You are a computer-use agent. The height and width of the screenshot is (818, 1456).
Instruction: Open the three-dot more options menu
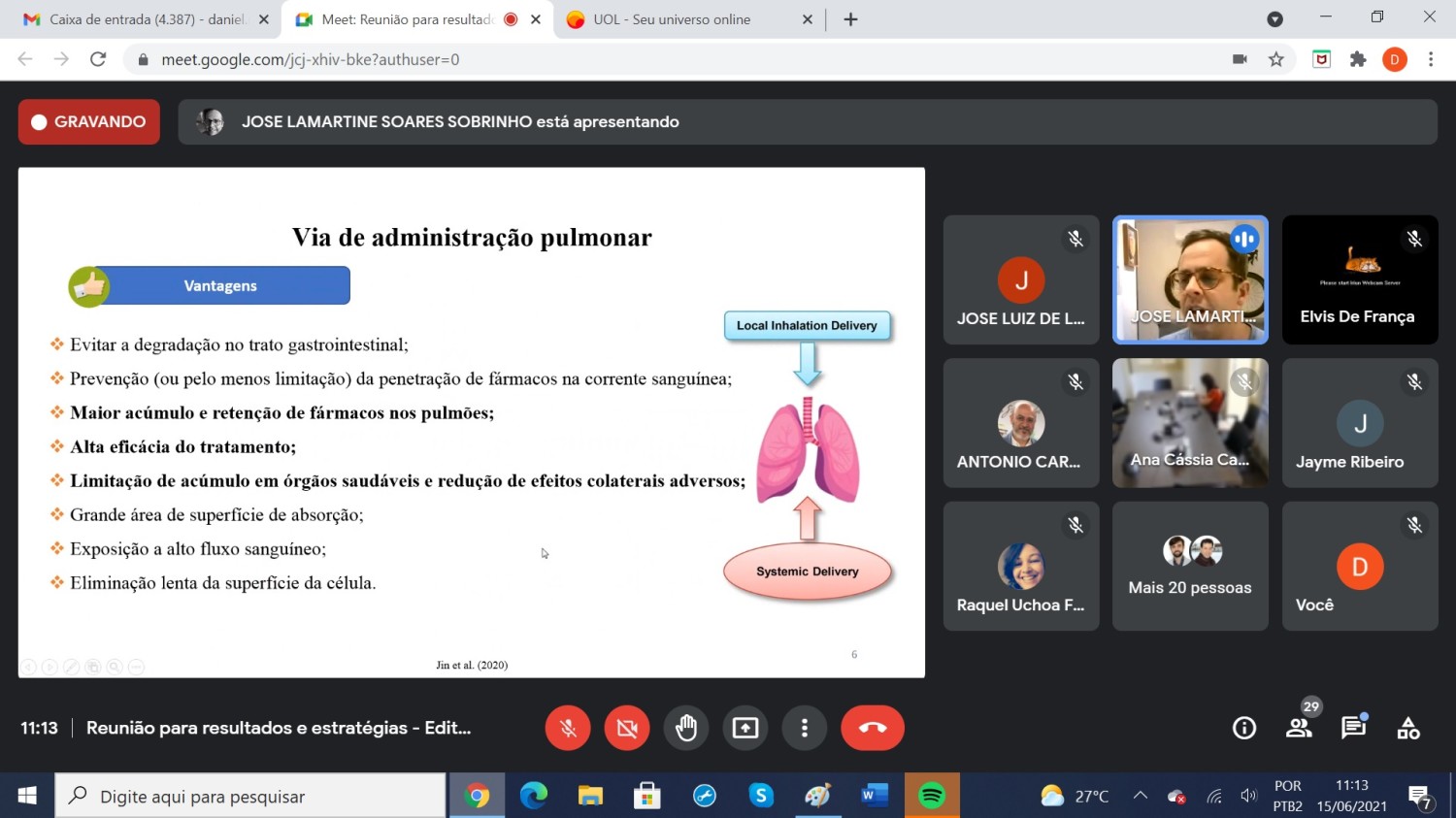click(804, 728)
